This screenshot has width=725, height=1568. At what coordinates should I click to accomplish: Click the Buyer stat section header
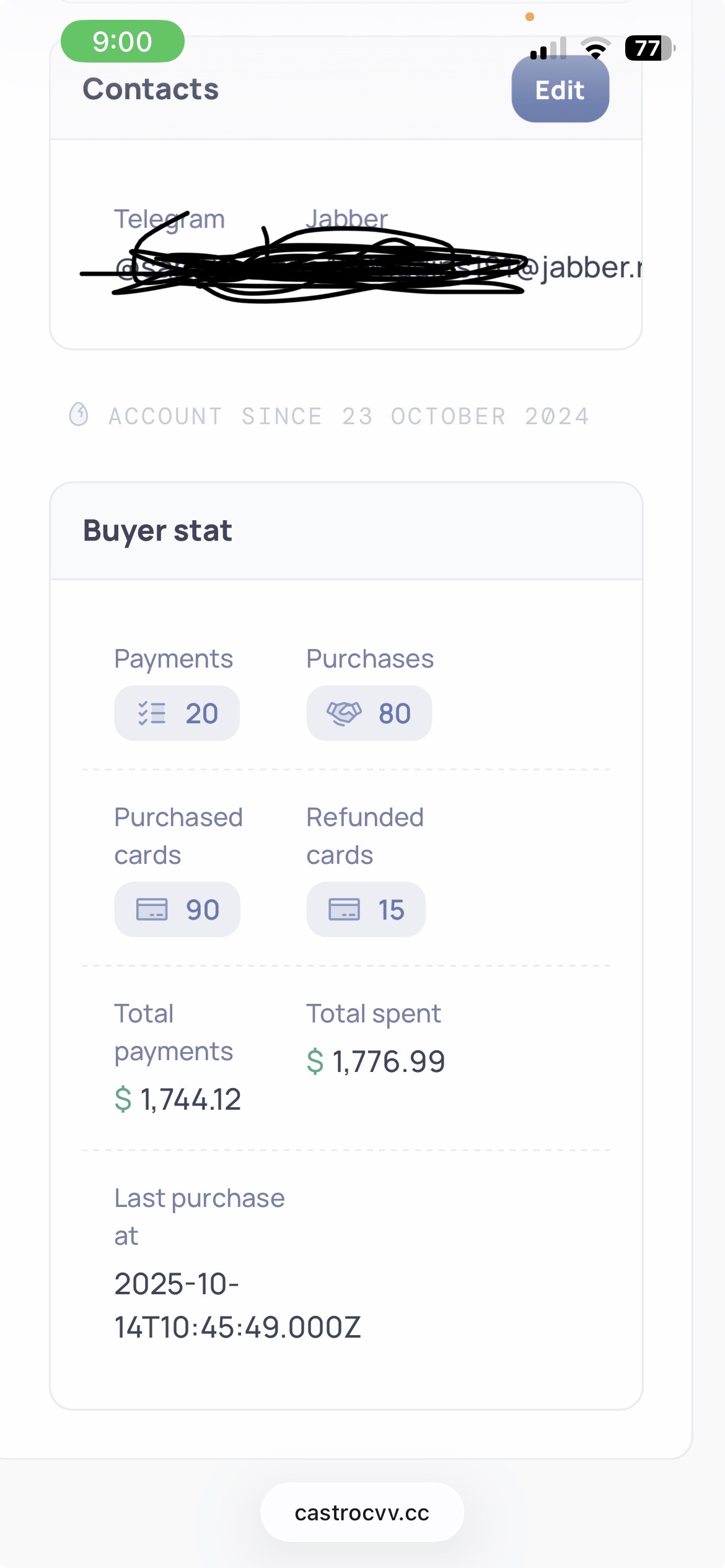pyautogui.click(x=158, y=531)
